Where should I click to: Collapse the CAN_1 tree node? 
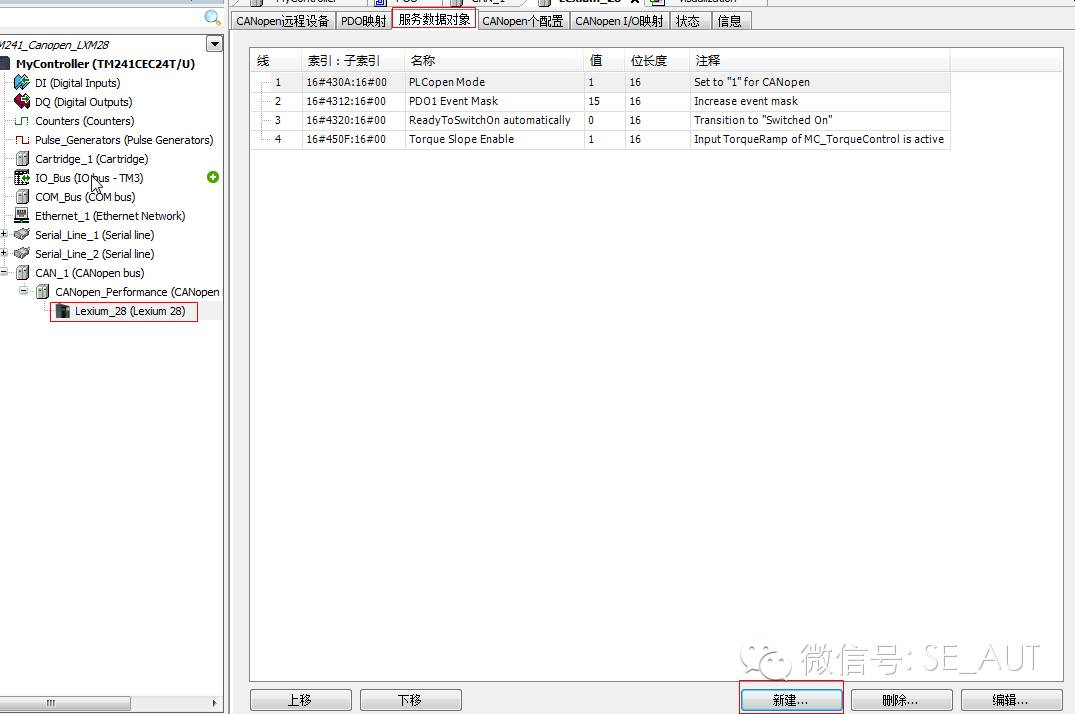coord(4,272)
